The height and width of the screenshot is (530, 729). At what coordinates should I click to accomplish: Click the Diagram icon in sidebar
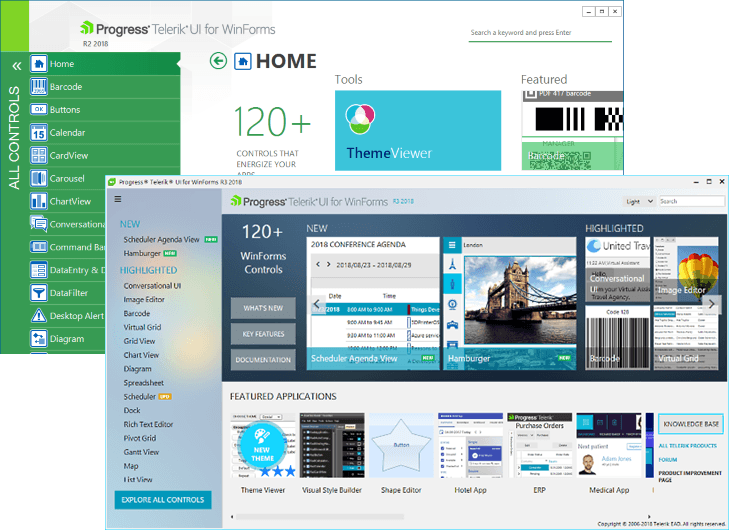click(39, 338)
